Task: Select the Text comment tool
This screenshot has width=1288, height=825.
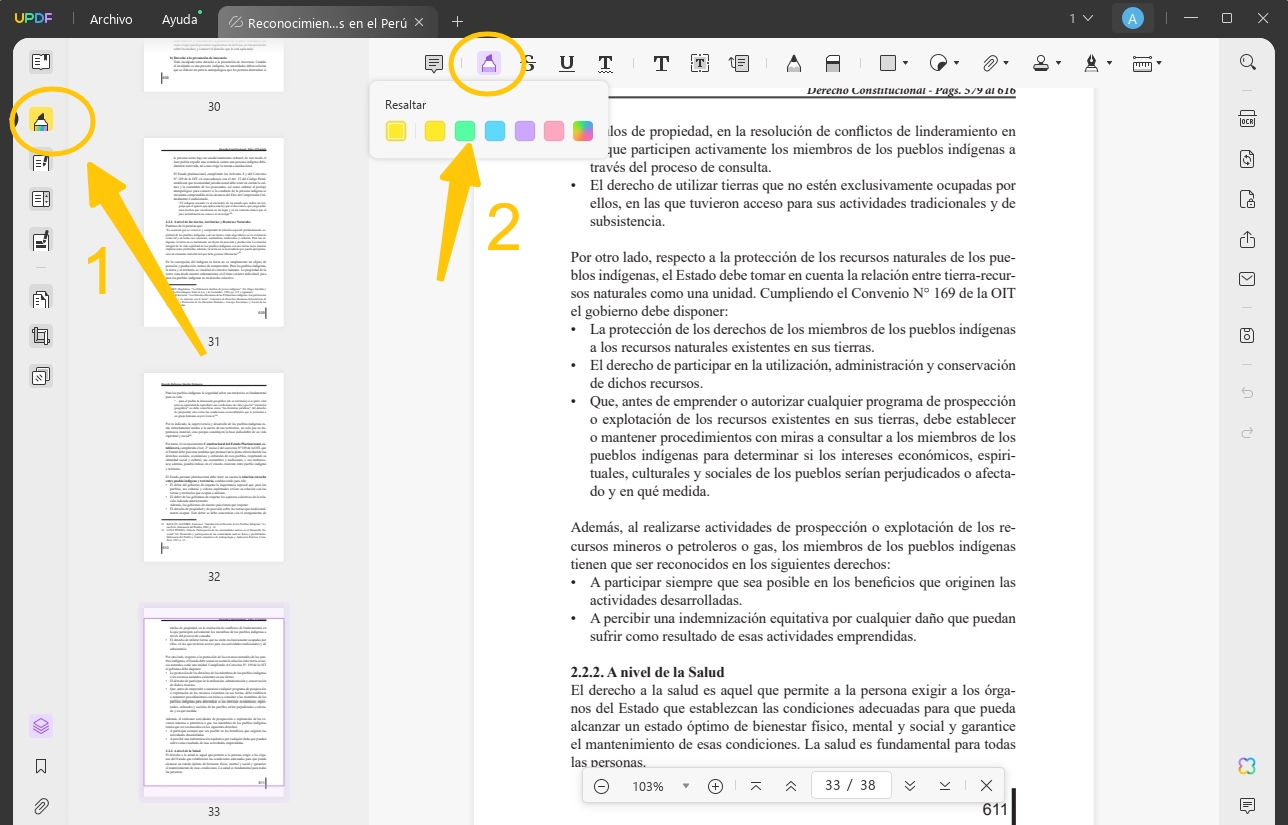Action: pyautogui.click(x=661, y=63)
